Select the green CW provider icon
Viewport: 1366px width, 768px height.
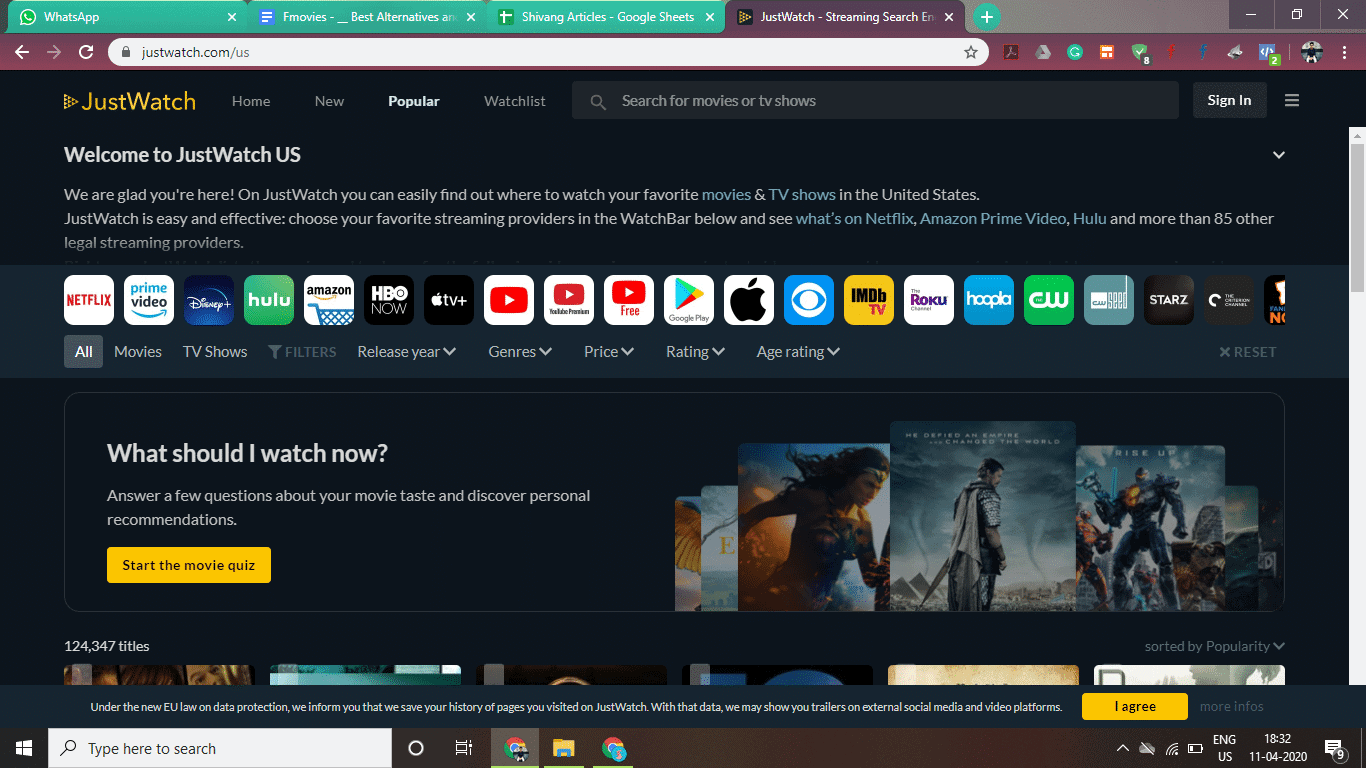[x=1049, y=300]
